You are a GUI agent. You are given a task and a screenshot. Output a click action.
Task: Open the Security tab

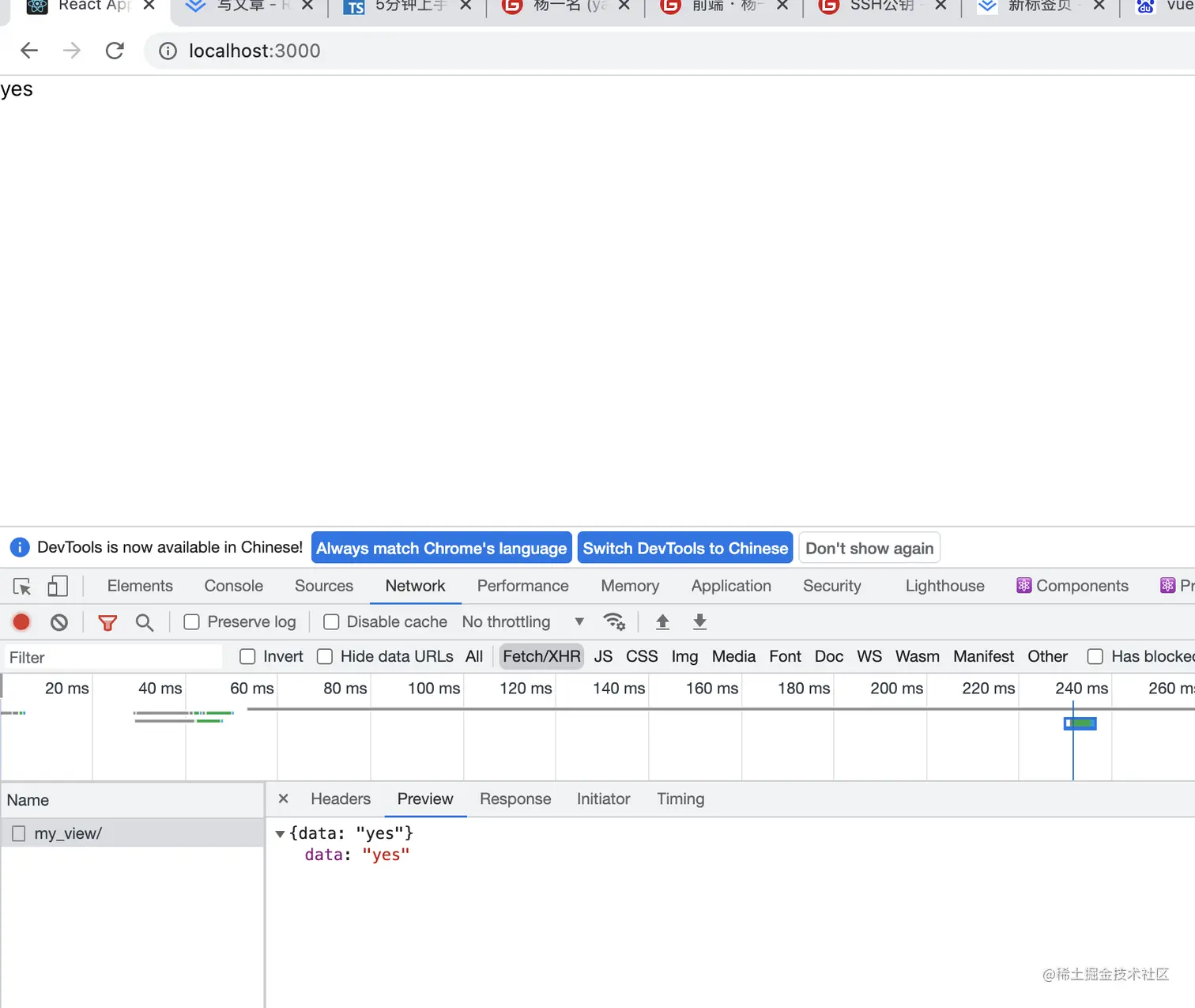point(832,587)
